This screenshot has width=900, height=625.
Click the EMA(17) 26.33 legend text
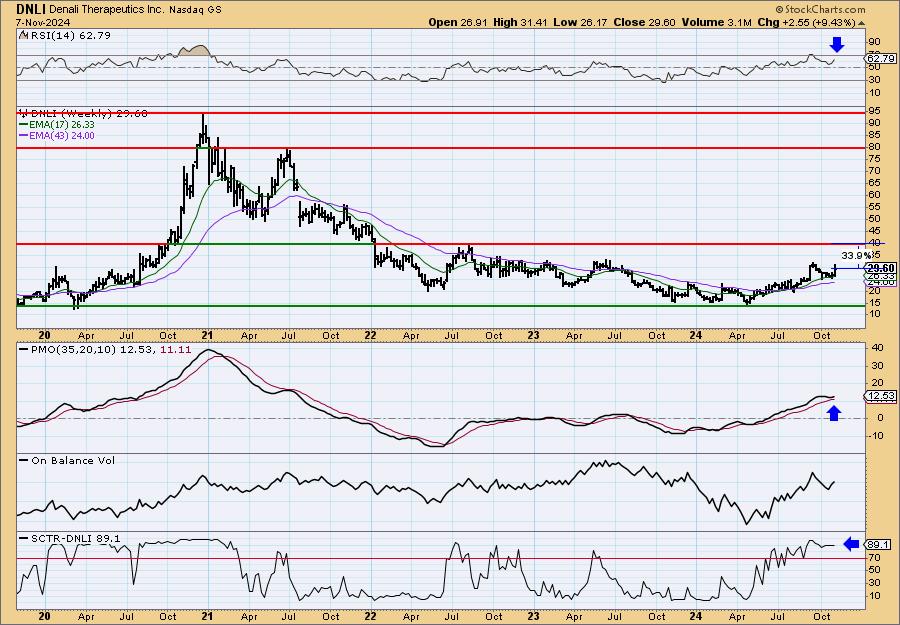click(62, 125)
